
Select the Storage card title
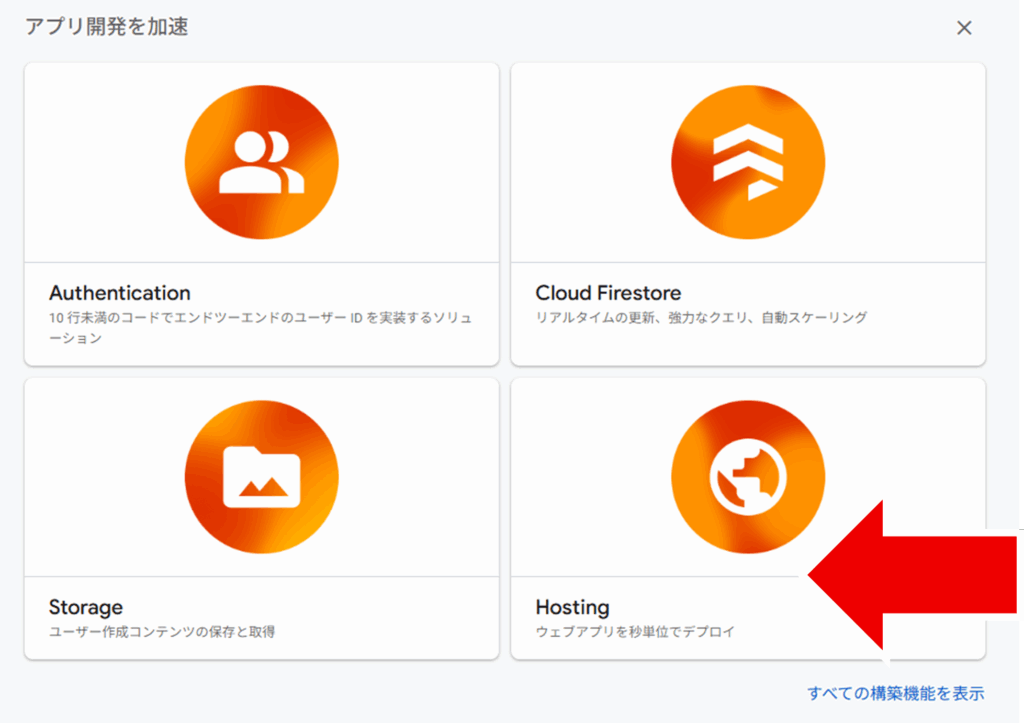coord(86,607)
